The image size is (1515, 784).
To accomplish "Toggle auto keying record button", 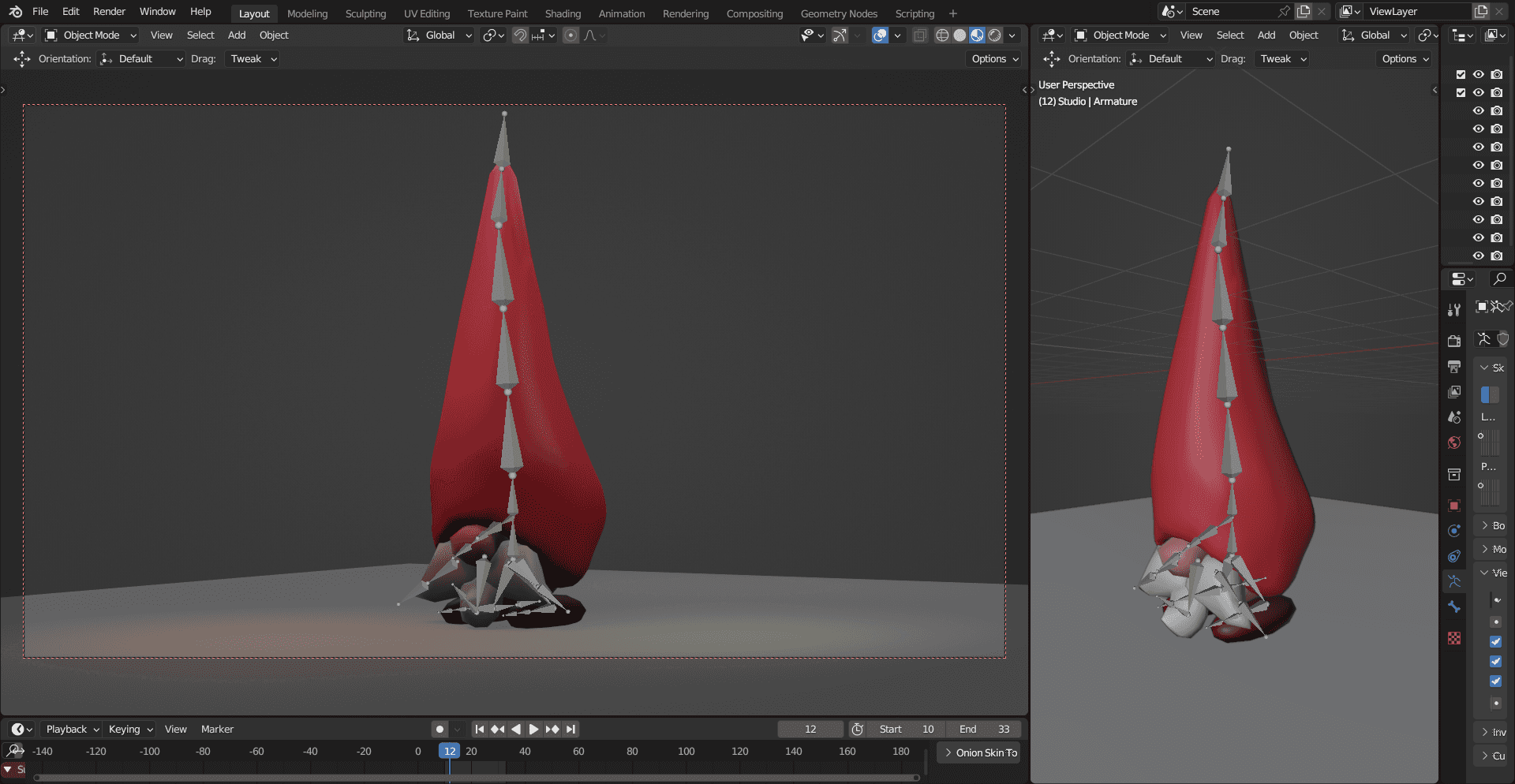I will pos(440,730).
